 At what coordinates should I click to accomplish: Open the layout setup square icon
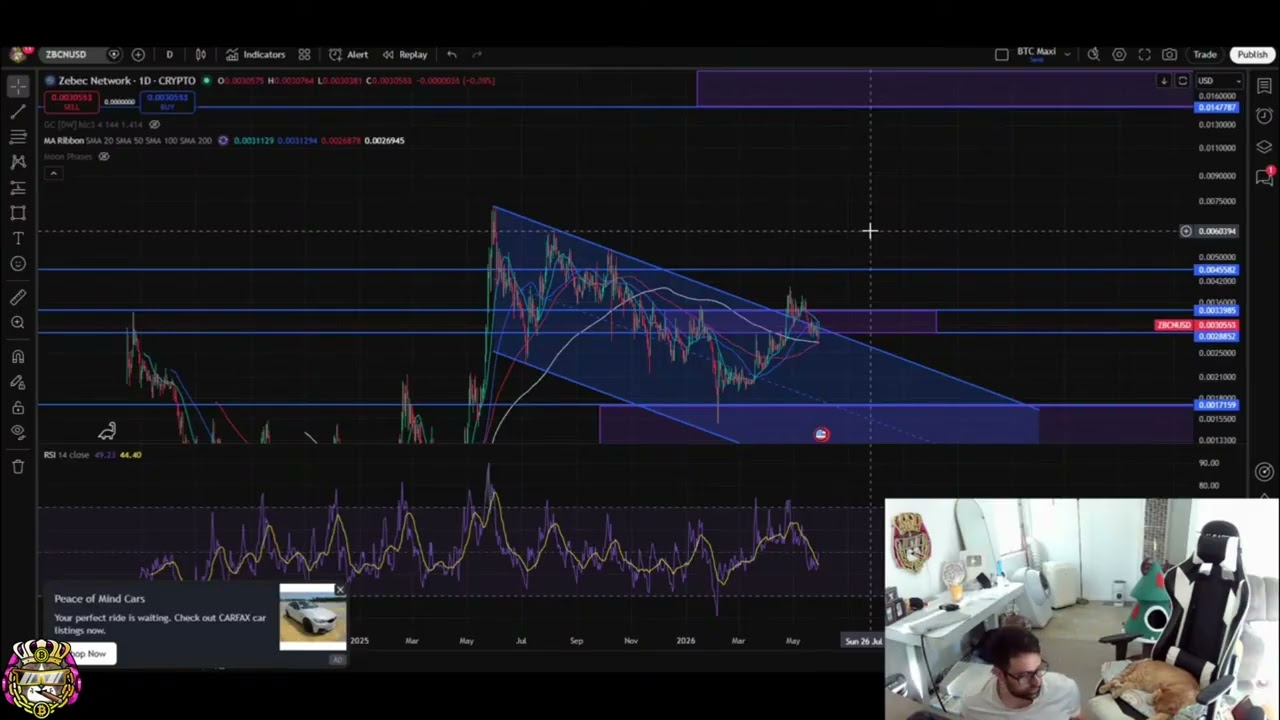point(1002,54)
